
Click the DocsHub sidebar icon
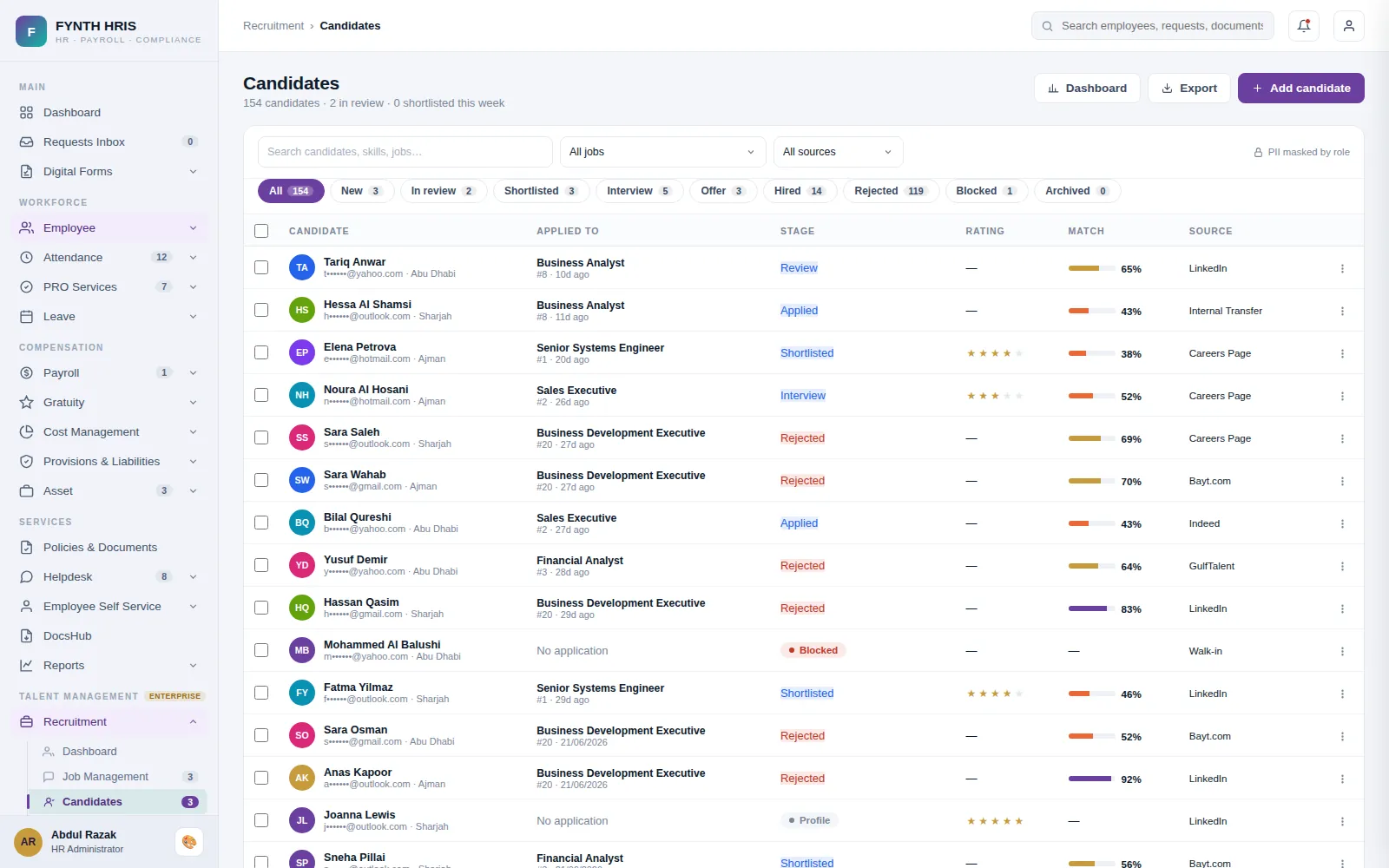click(27, 636)
